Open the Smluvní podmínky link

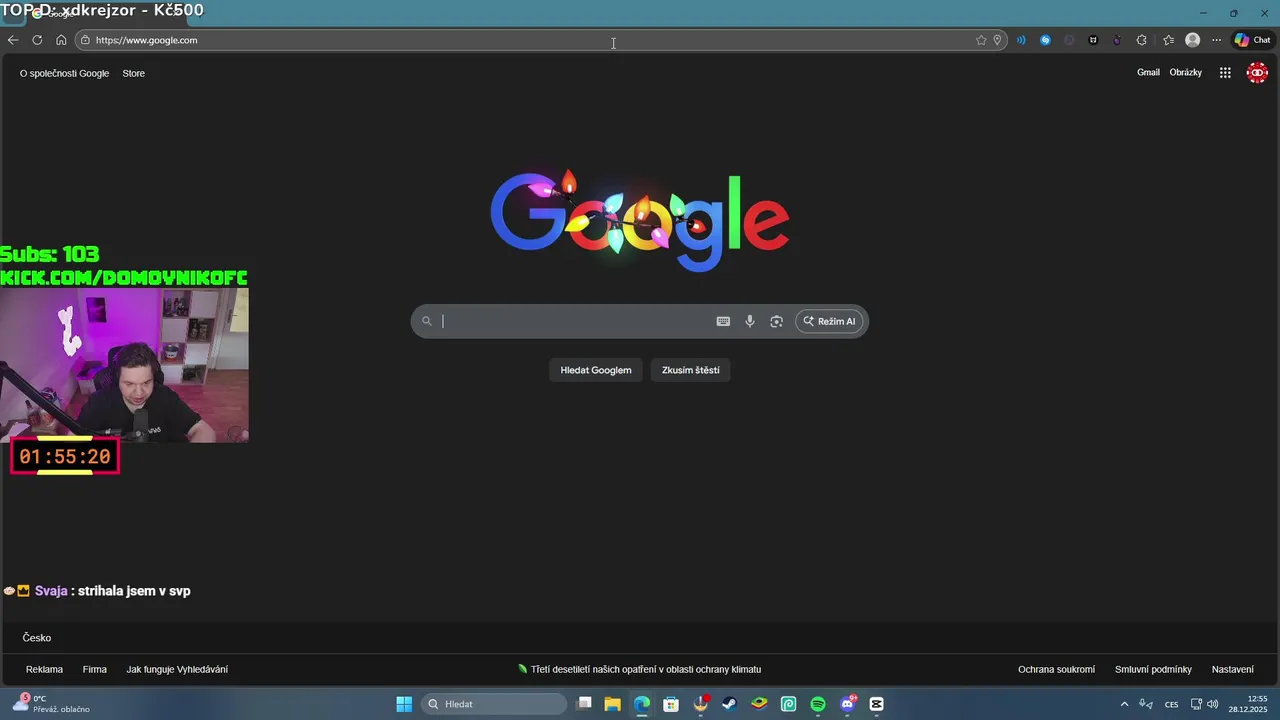coord(1153,669)
